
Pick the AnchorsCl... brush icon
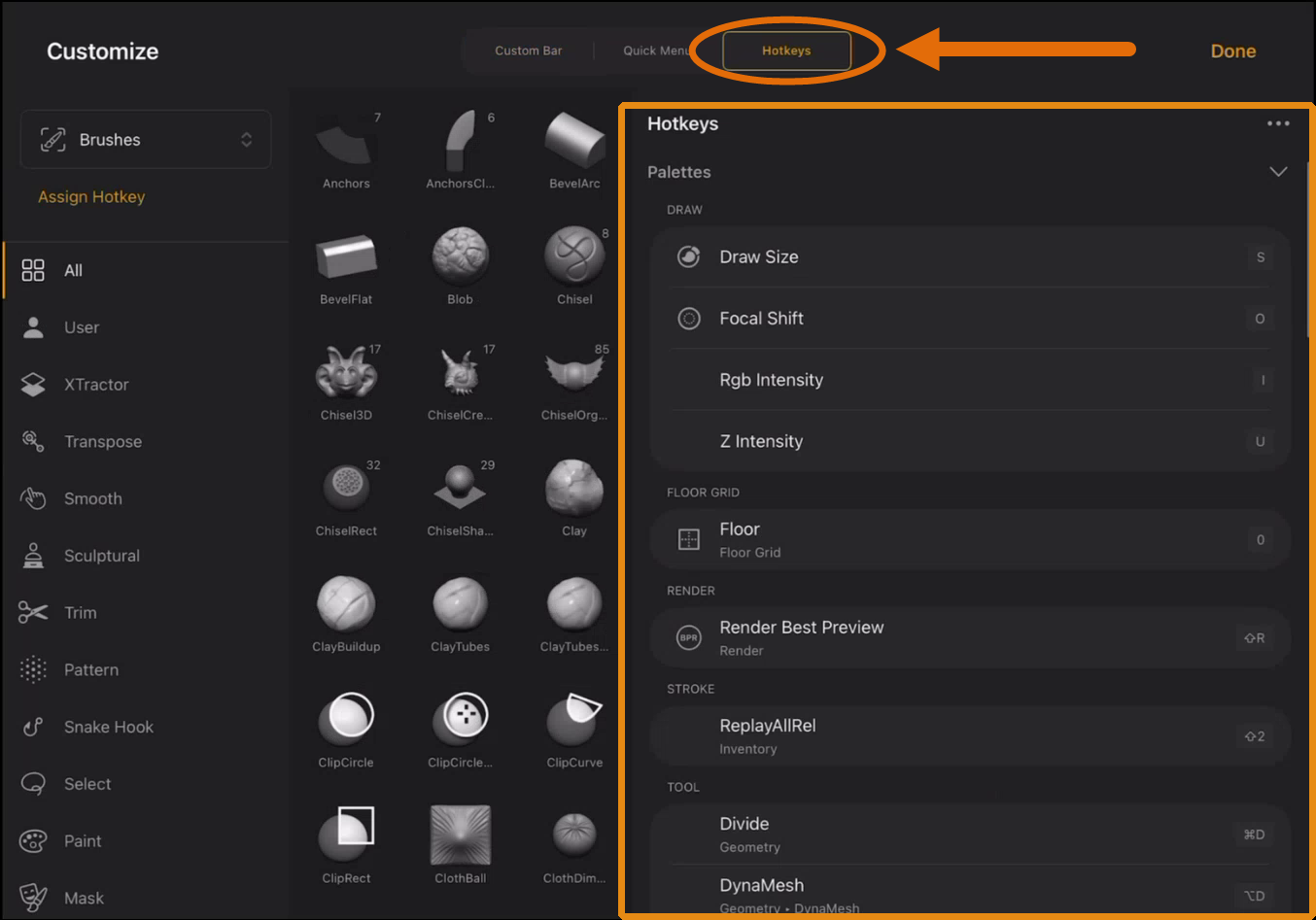(460, 144)
